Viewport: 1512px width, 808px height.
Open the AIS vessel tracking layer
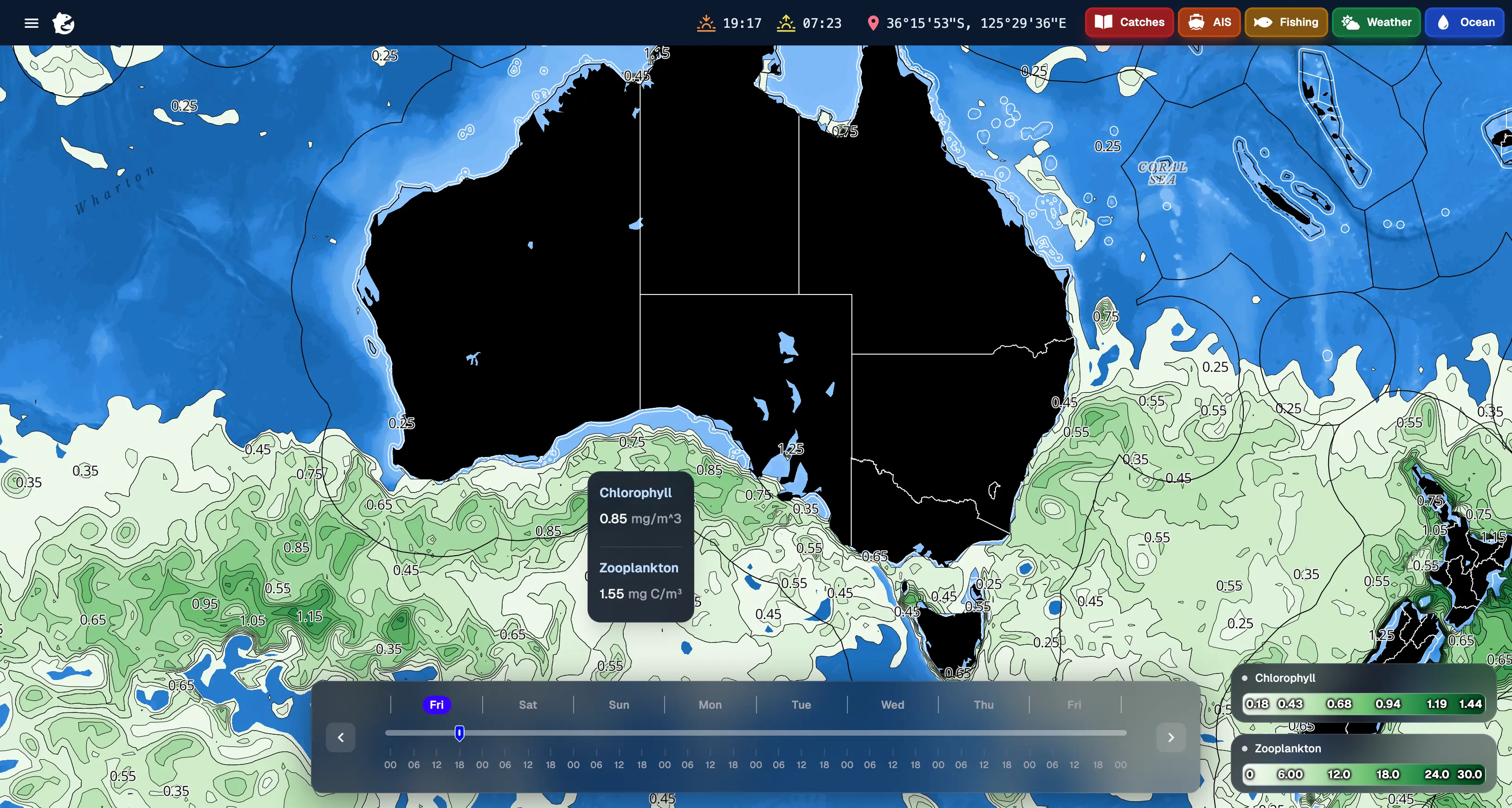[1208, 22]
